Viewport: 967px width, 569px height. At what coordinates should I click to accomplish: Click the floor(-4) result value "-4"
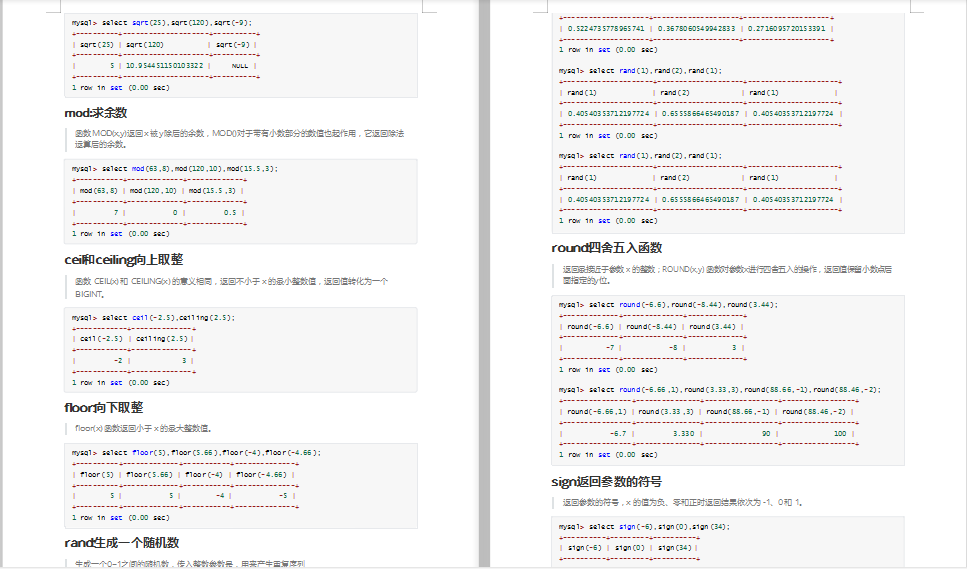tap(220, 496)
